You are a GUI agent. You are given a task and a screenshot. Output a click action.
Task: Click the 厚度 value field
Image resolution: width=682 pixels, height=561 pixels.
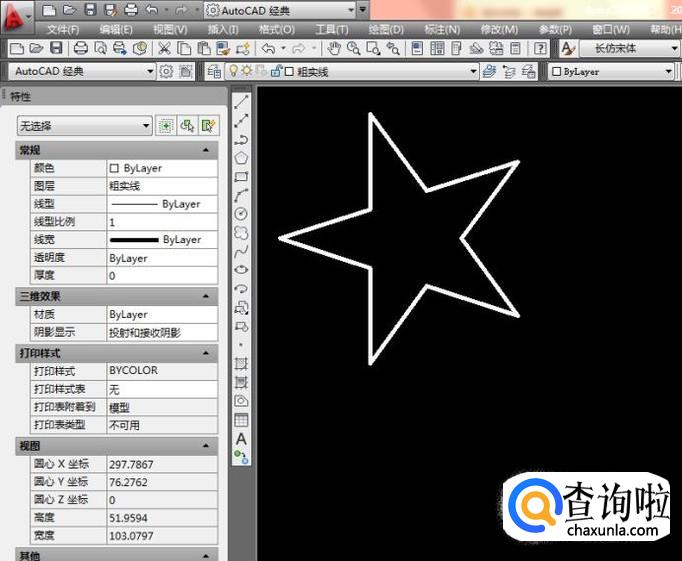[162, 275]
